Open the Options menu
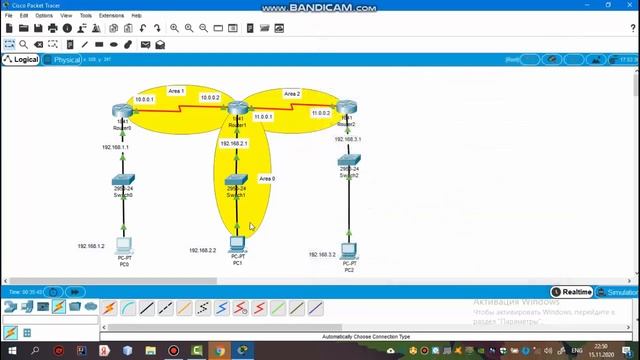Screen dimensions: 640x360 44,16
